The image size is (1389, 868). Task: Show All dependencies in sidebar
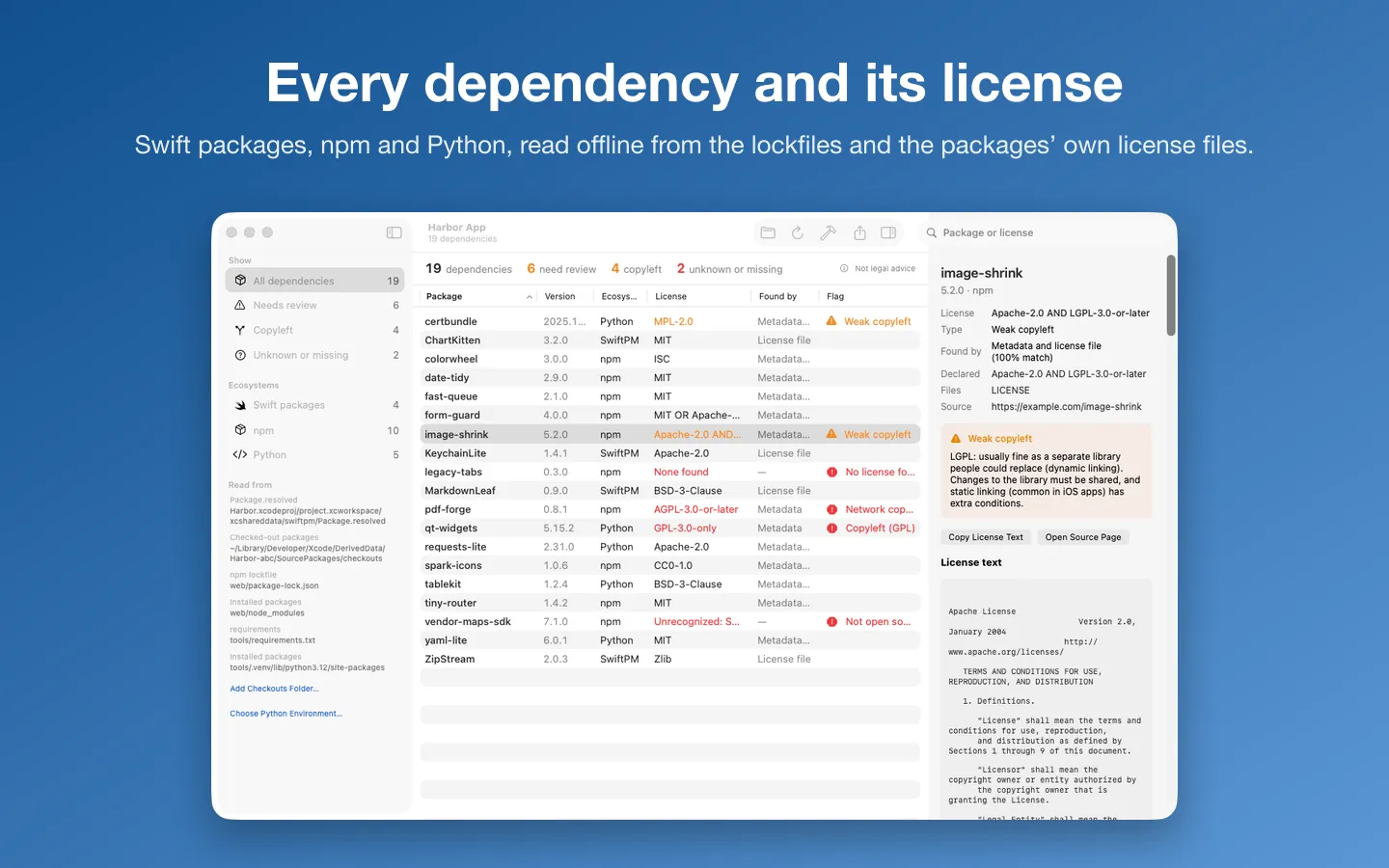(x=314, y=281)
